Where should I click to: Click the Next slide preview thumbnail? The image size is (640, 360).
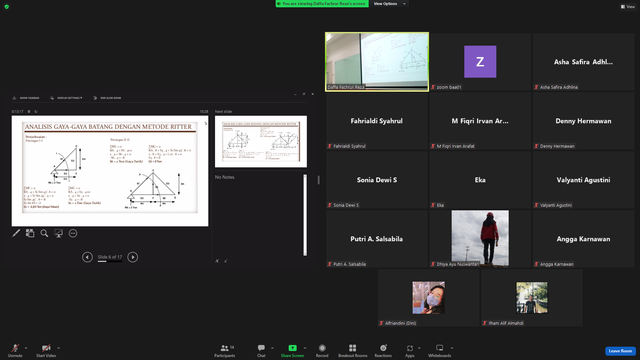pos(261,142)
